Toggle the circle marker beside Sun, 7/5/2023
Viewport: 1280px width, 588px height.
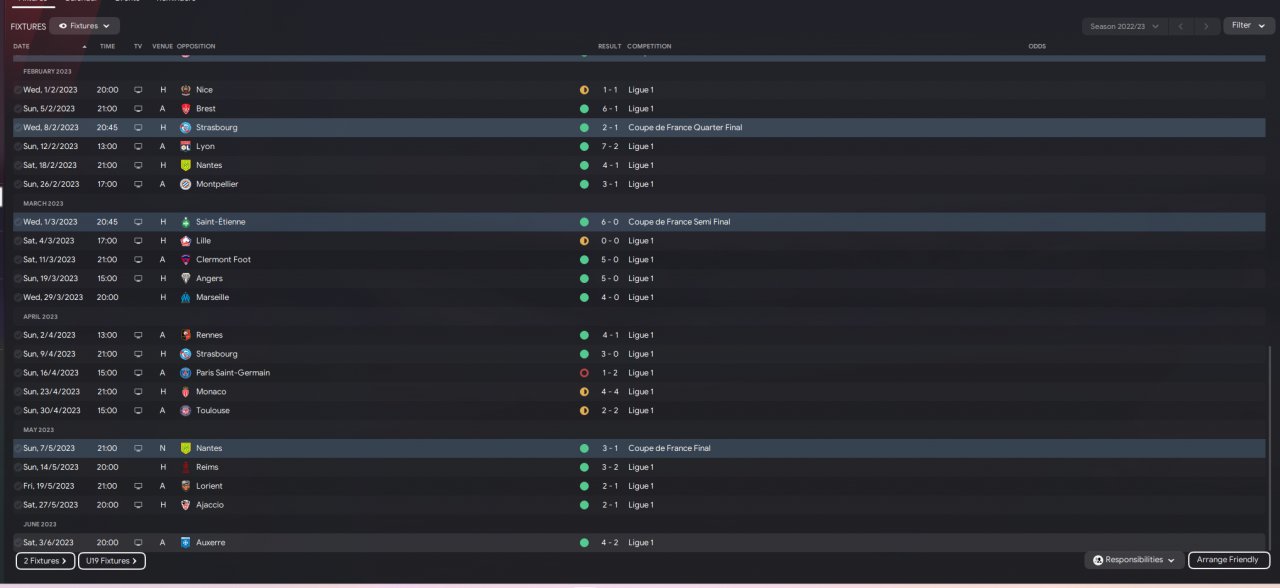(x=18, y=448)
